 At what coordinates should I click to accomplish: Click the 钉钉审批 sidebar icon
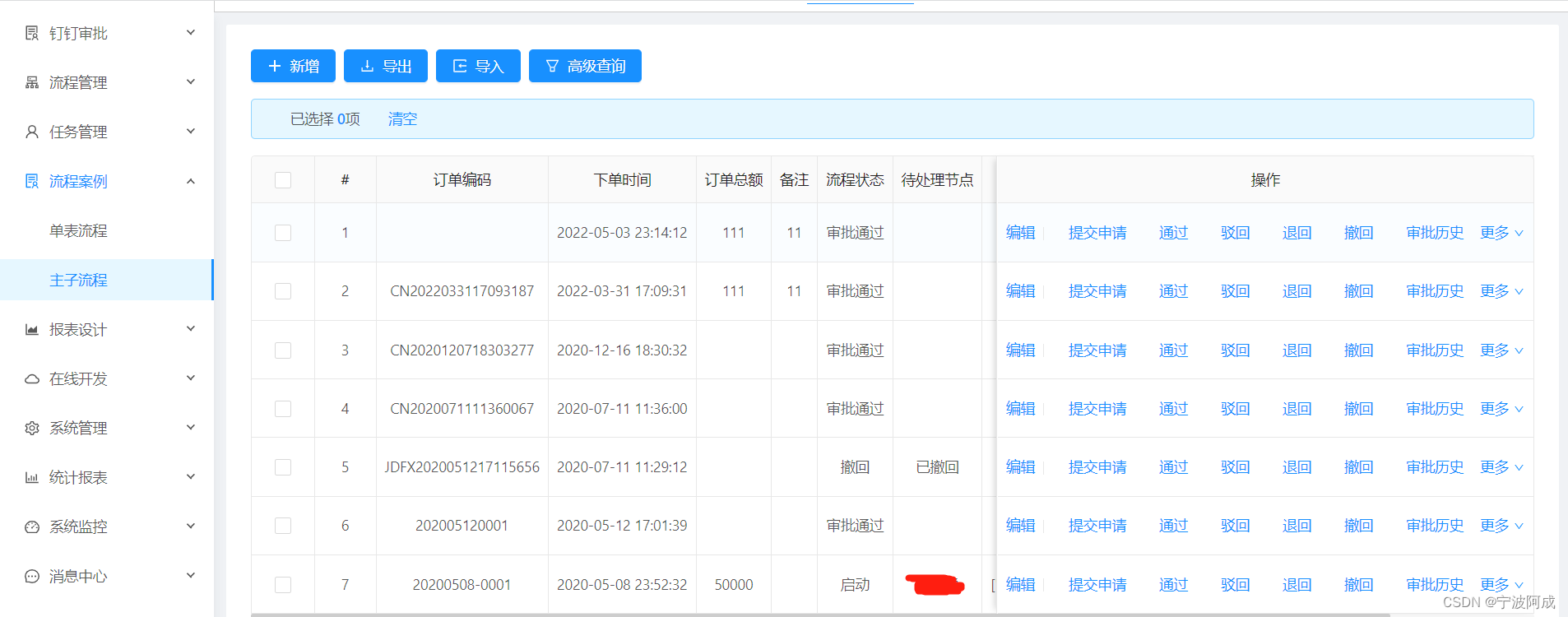(x=32, y=33)
